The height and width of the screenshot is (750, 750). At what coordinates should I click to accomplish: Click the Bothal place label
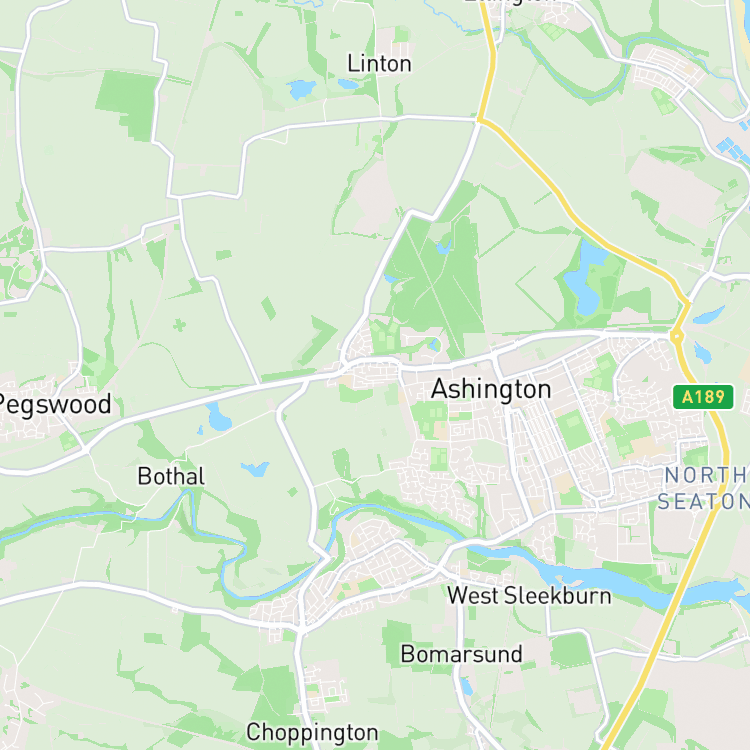(x=171, y=476)
